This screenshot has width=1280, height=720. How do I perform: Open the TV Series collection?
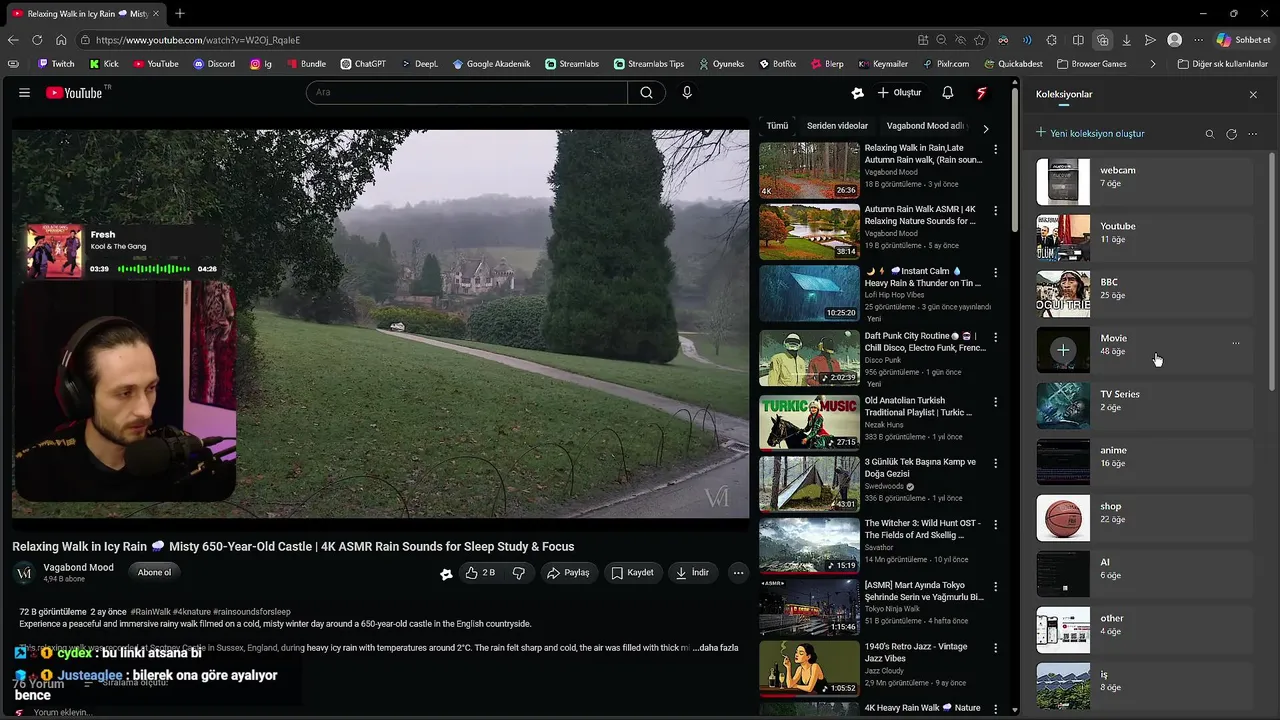pos(1144,406)
